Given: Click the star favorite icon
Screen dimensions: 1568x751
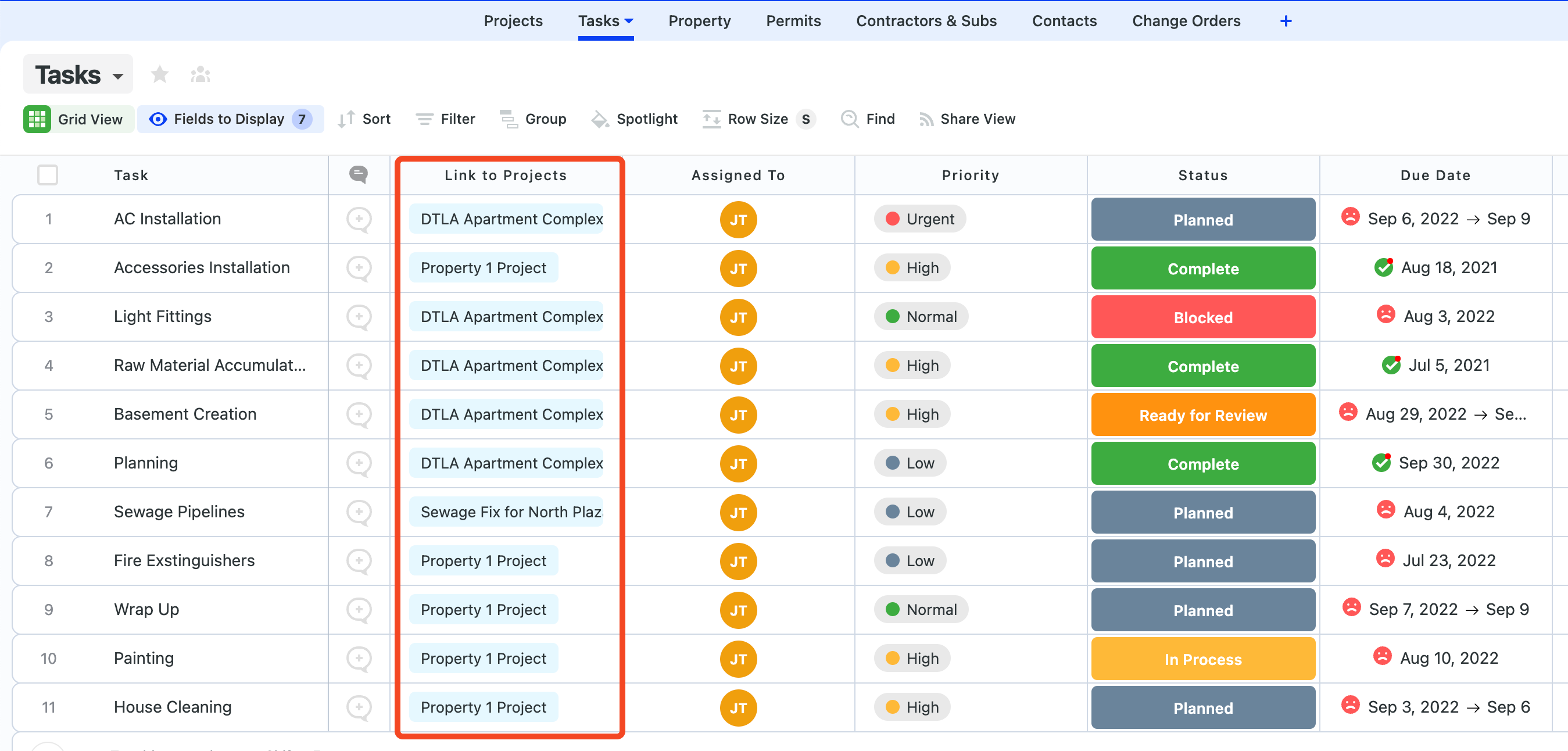Looking at the screenshot, I should (159, 74).
